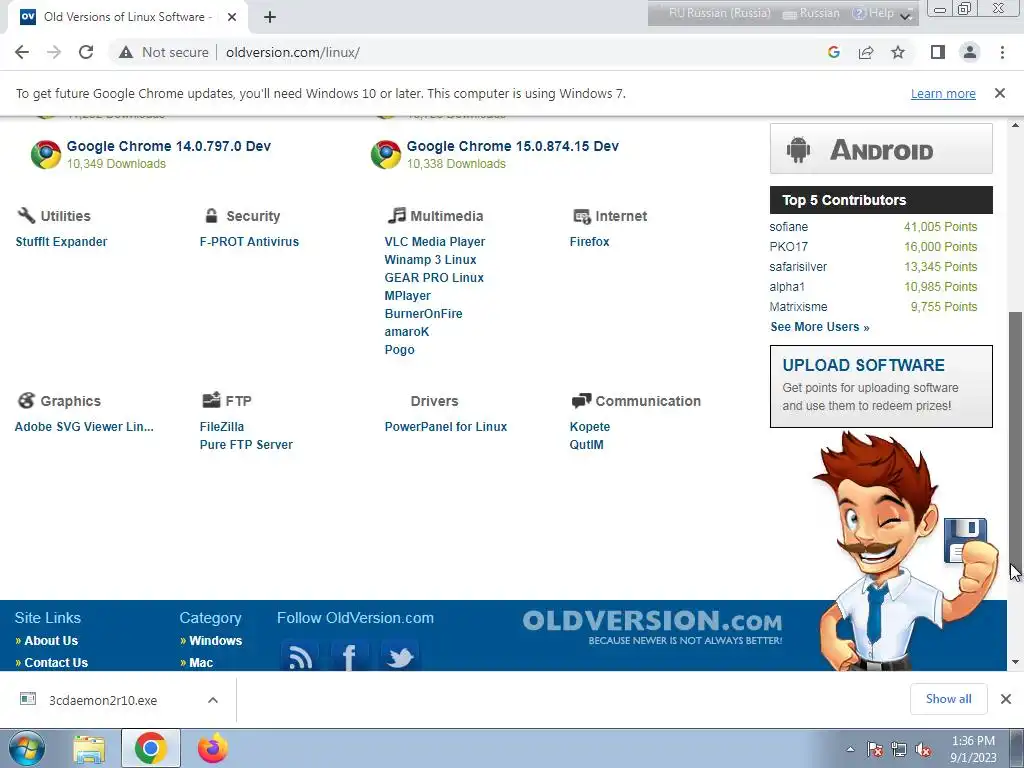Launch Windows Explorer from the taskbar
The height and width of the screenshot is (768, 1024).
(x=89, y=749)
